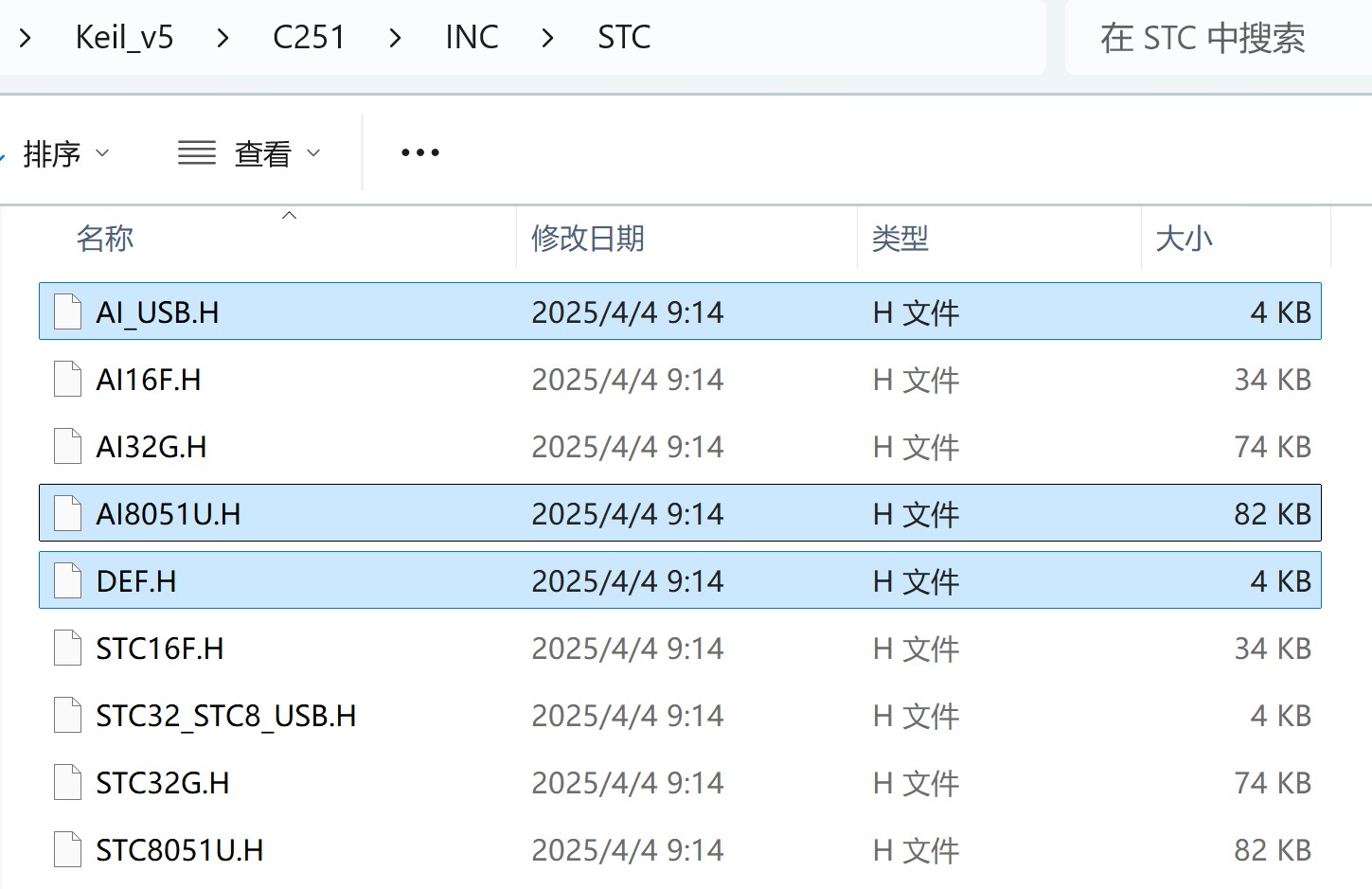
Task: Click the 在 STC 中搜索 search box
Action: click(1218, 38)
